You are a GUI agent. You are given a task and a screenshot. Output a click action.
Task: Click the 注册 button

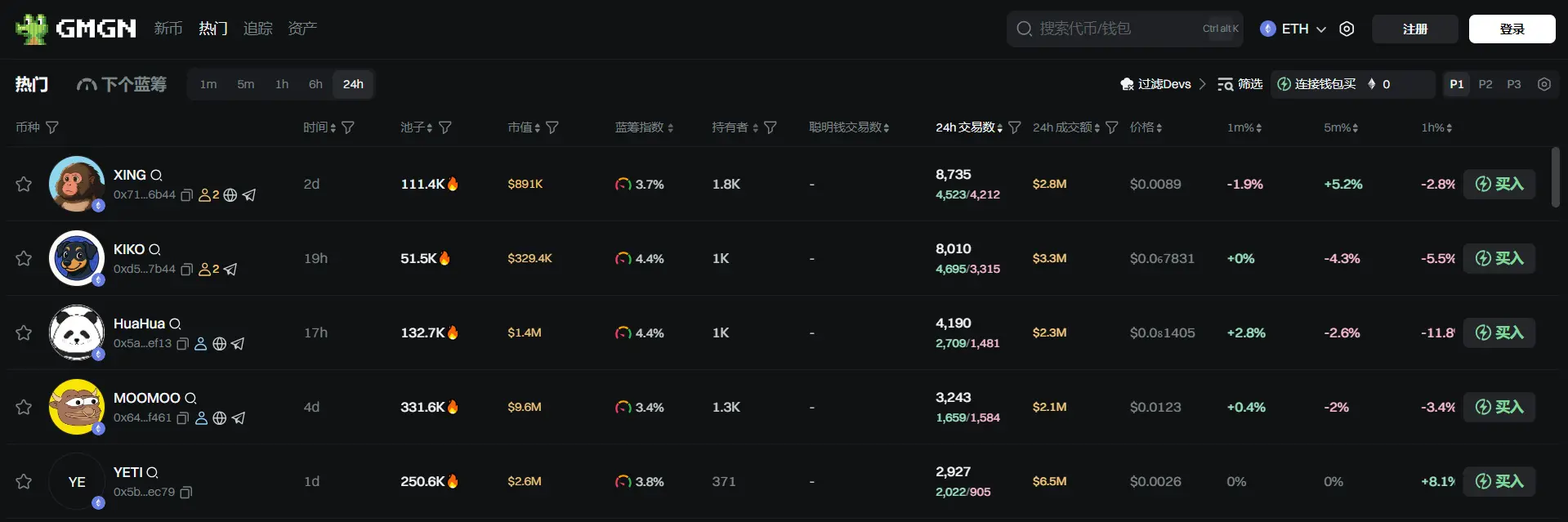(x=1414, y=29)
